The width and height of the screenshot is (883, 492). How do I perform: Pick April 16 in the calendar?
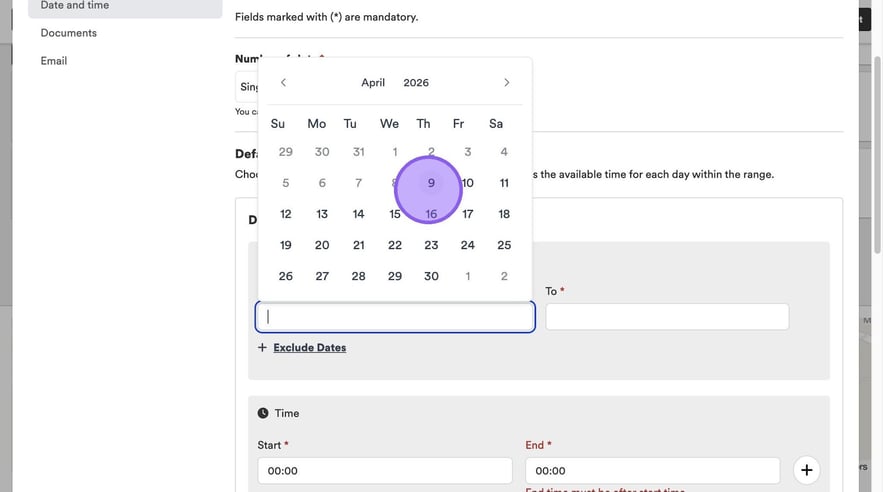(x=431, y=214)
